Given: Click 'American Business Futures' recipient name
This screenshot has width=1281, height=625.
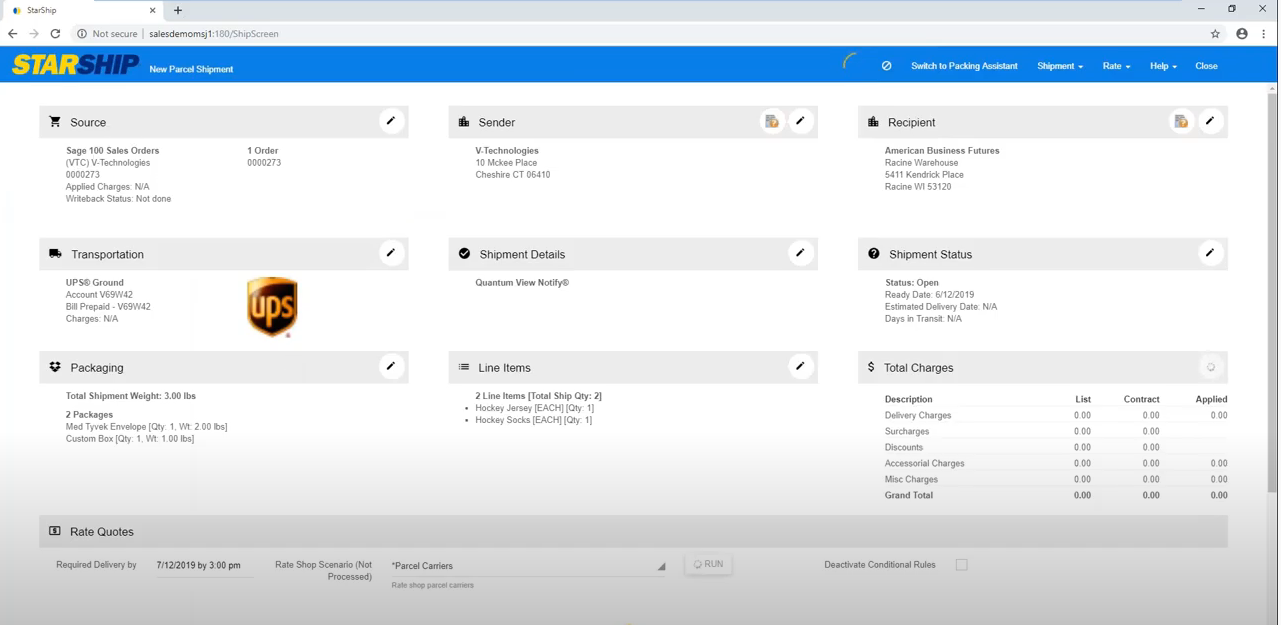Looking at the screenshot, I should 942,151.
